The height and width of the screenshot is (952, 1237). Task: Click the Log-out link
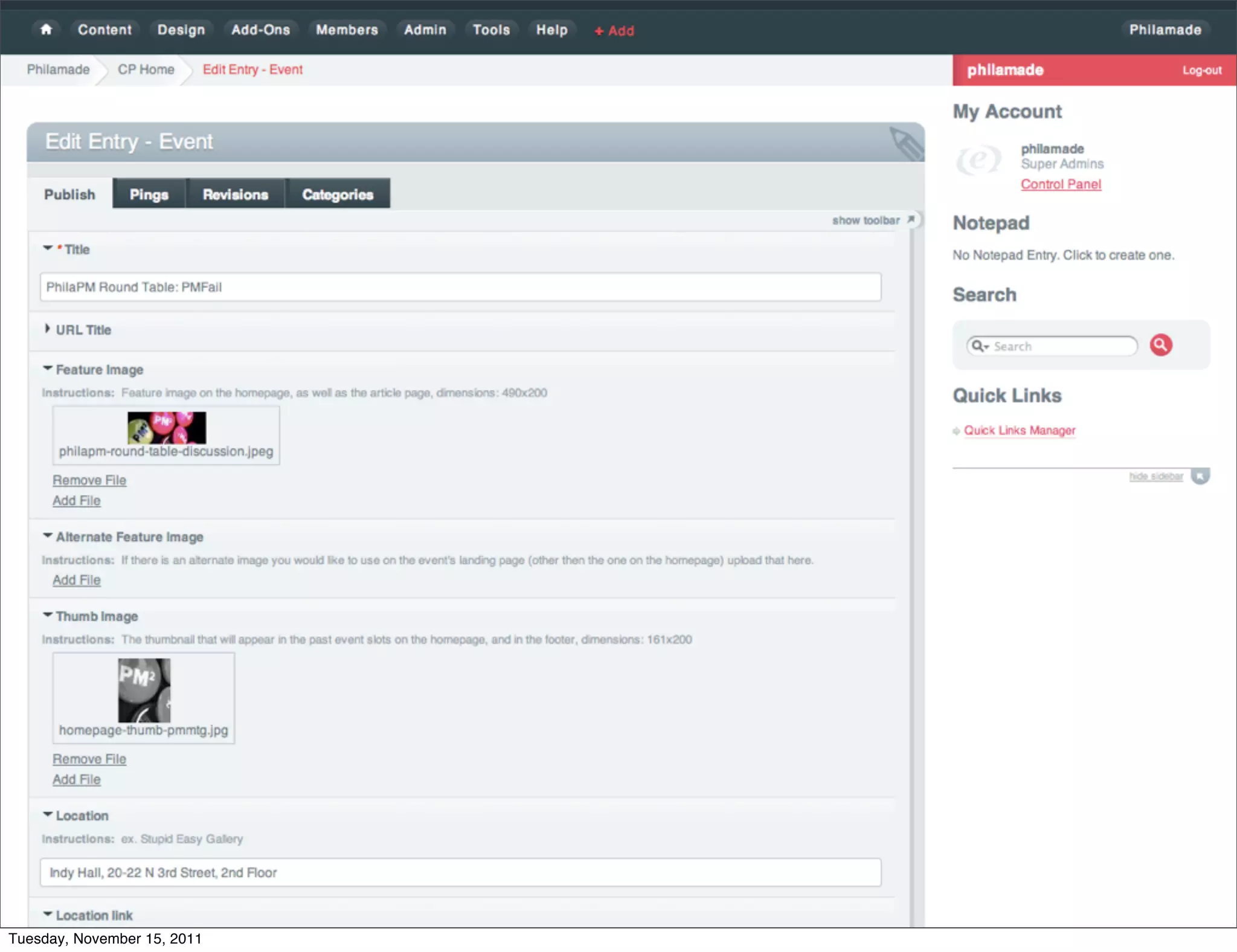point(1201,71)
